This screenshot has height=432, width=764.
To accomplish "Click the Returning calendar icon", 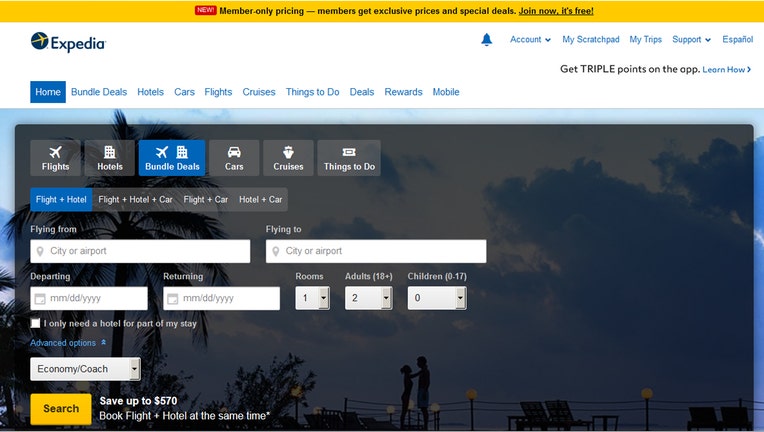I will point(172,299).
